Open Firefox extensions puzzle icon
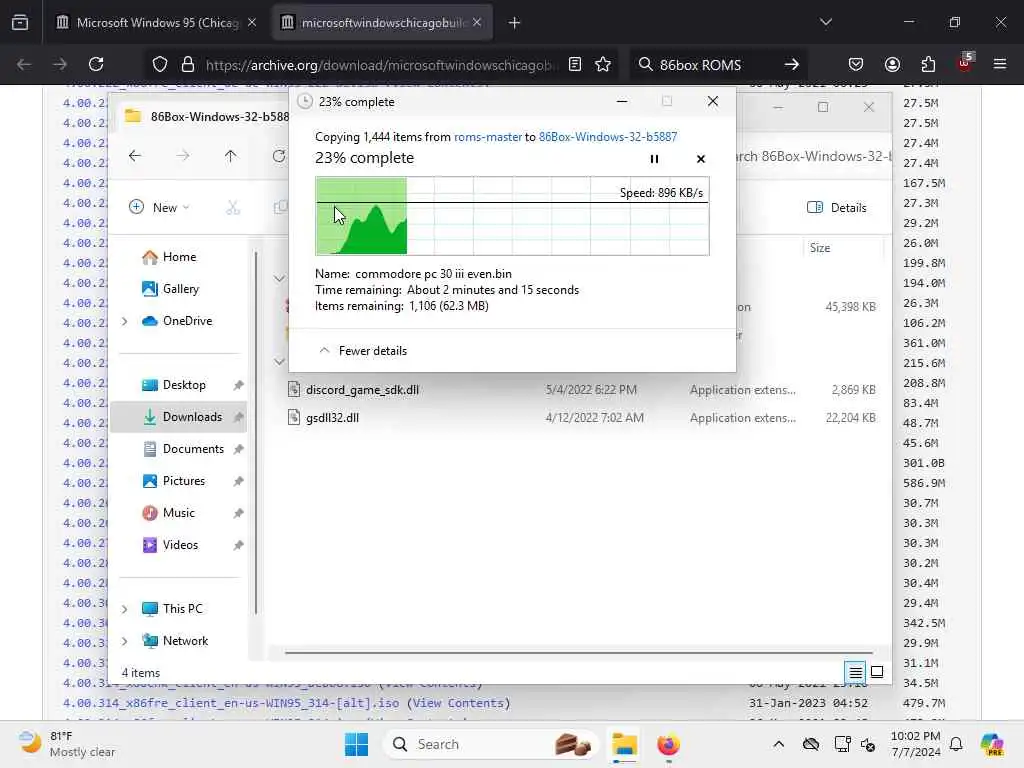The image size is (1024, 768). (928, 64)
